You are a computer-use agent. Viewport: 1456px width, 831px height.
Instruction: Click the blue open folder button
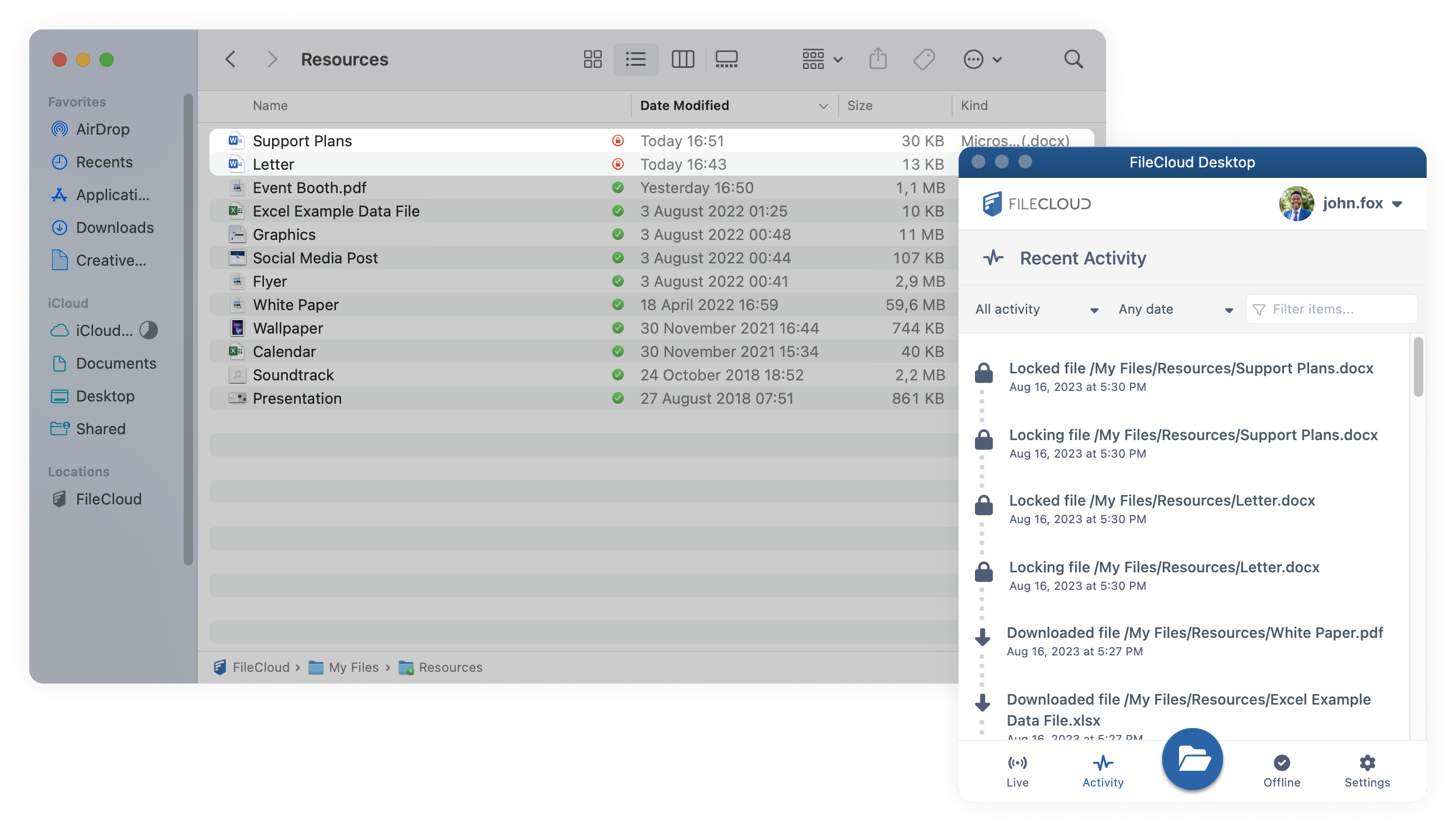point(1192,758)
